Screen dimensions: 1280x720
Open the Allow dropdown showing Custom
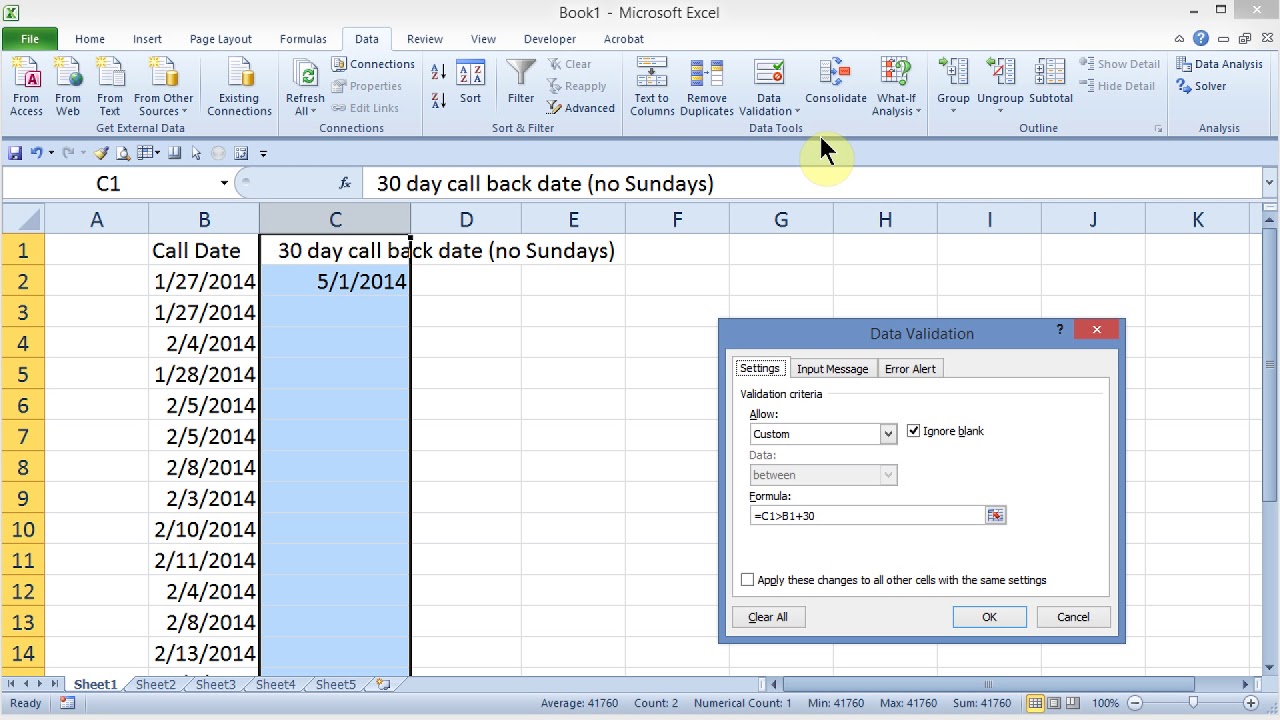[888, 434]
